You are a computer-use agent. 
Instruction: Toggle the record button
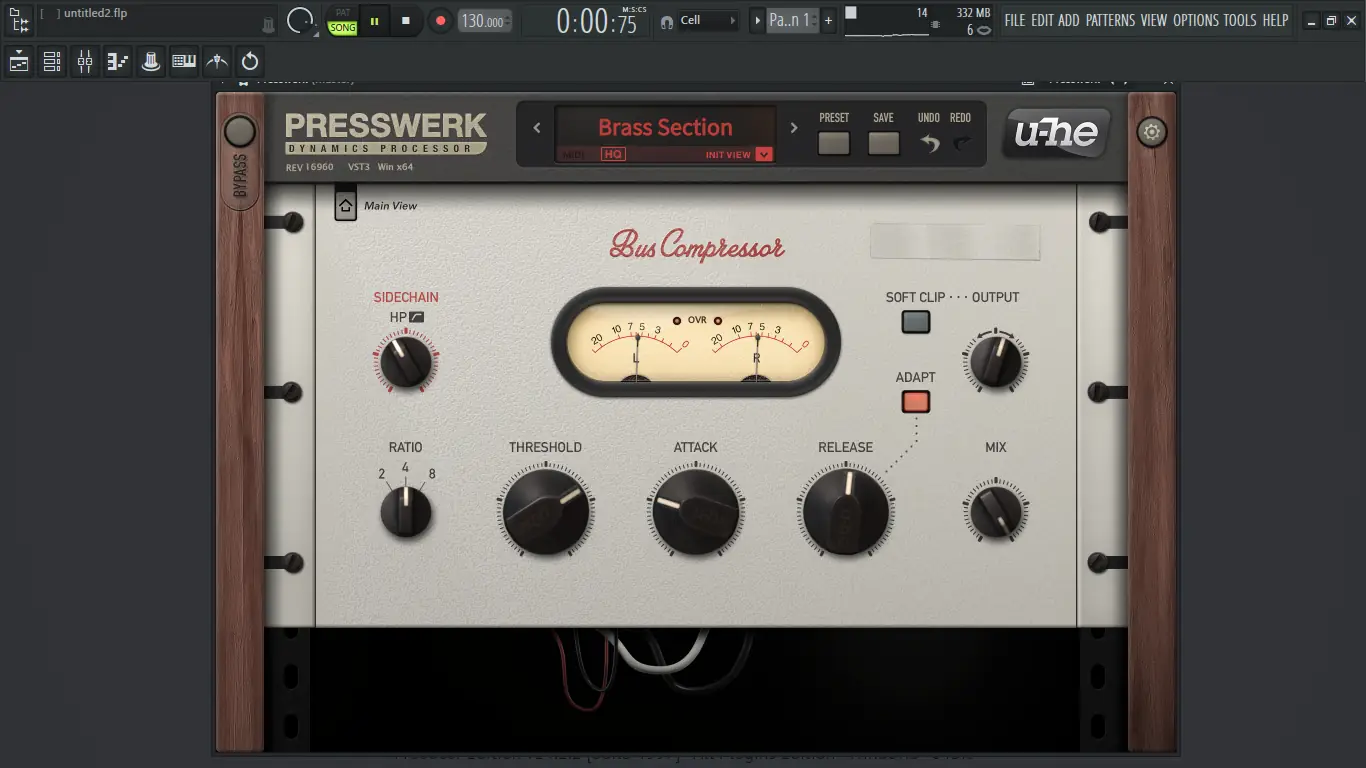(x=440, y=20)
